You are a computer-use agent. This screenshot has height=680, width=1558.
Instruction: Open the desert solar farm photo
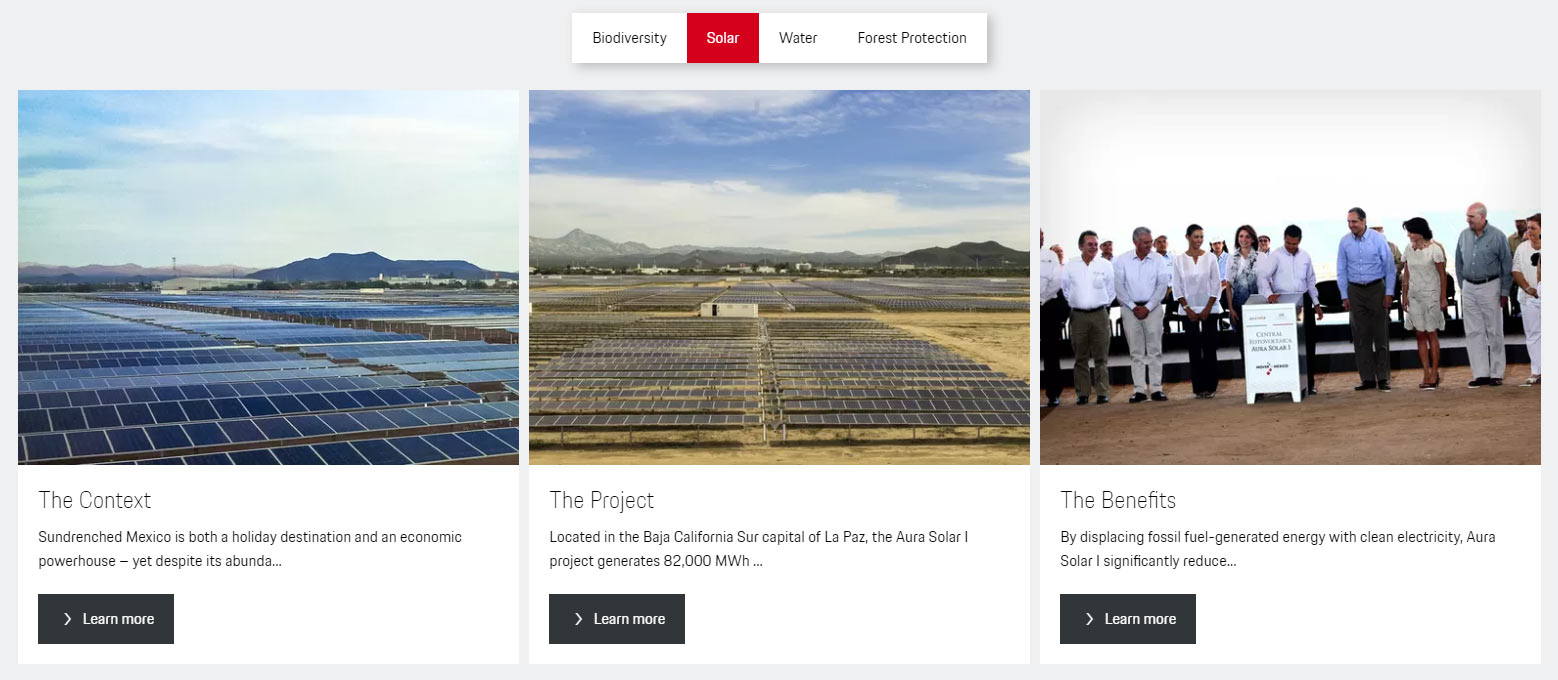[779, 277]
